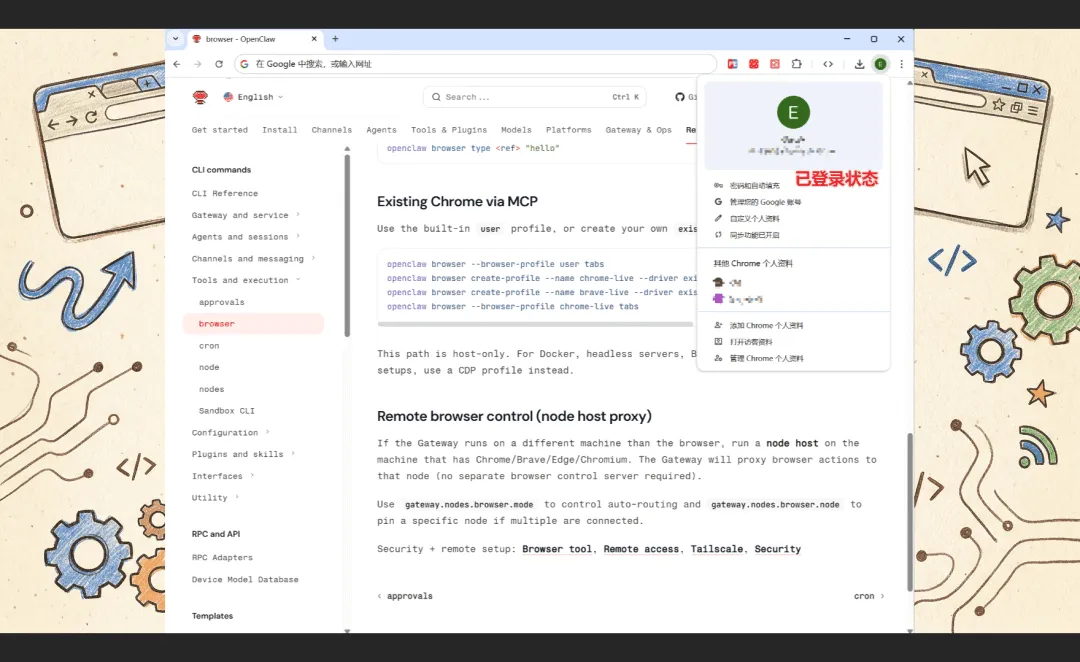Click the code brackets extension icon
The width and height of the screenshot is (1080, 662).
coord(828,64)
